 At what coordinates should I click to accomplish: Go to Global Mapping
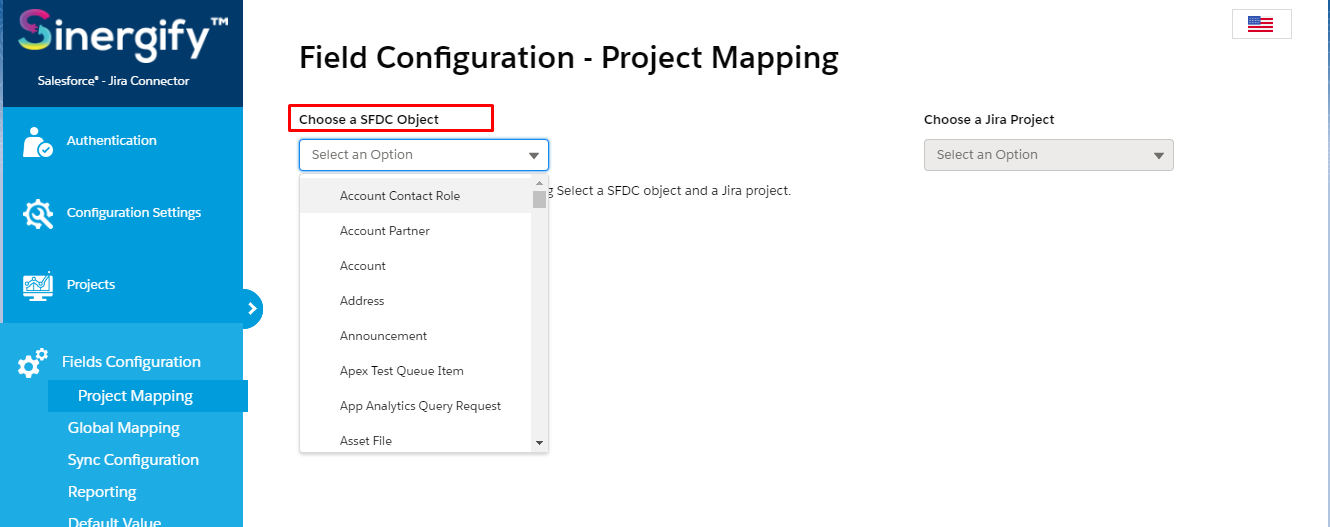(124, 428)
